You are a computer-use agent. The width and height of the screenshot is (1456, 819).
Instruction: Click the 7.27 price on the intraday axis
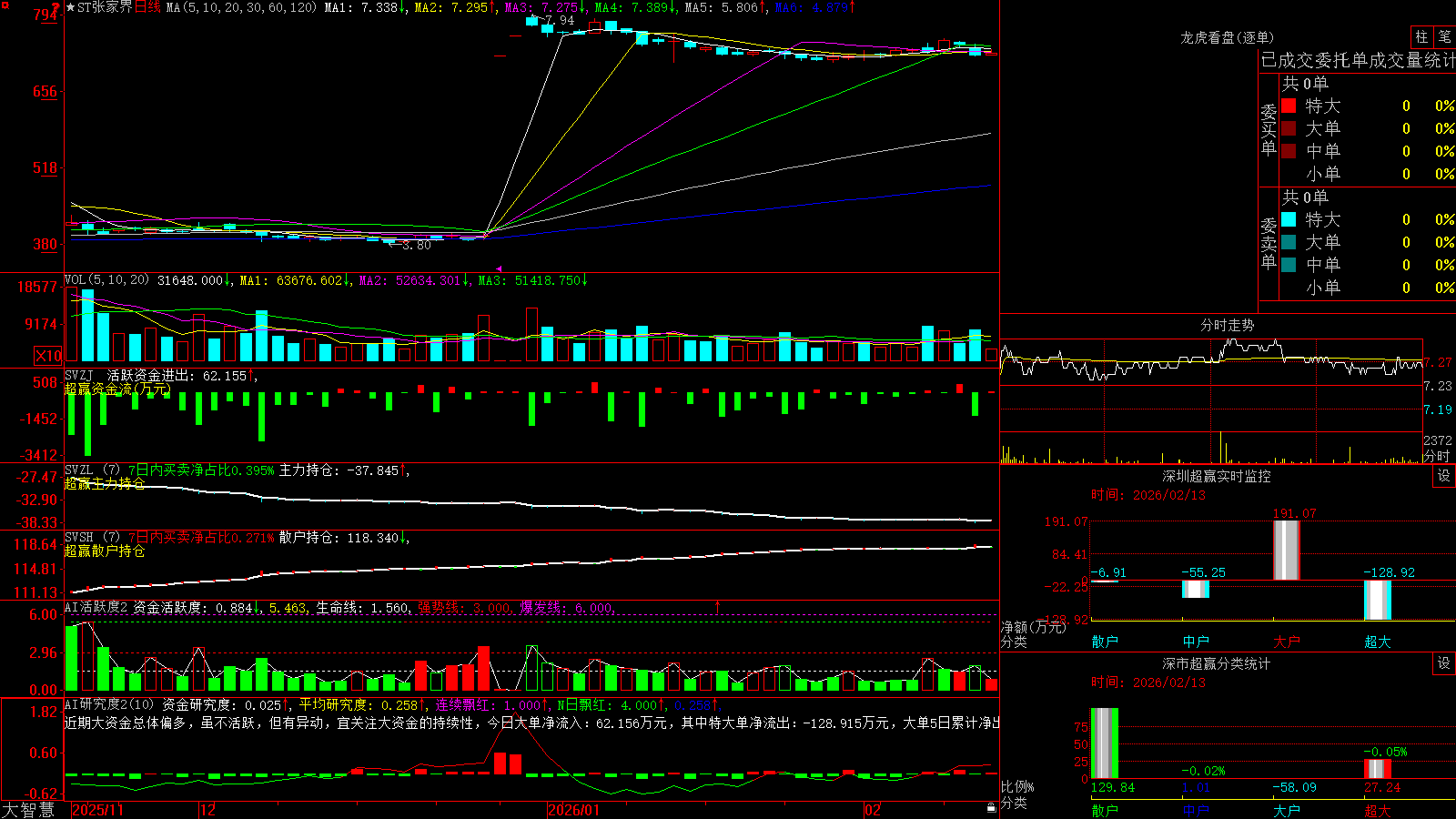tap(1439, 362)
